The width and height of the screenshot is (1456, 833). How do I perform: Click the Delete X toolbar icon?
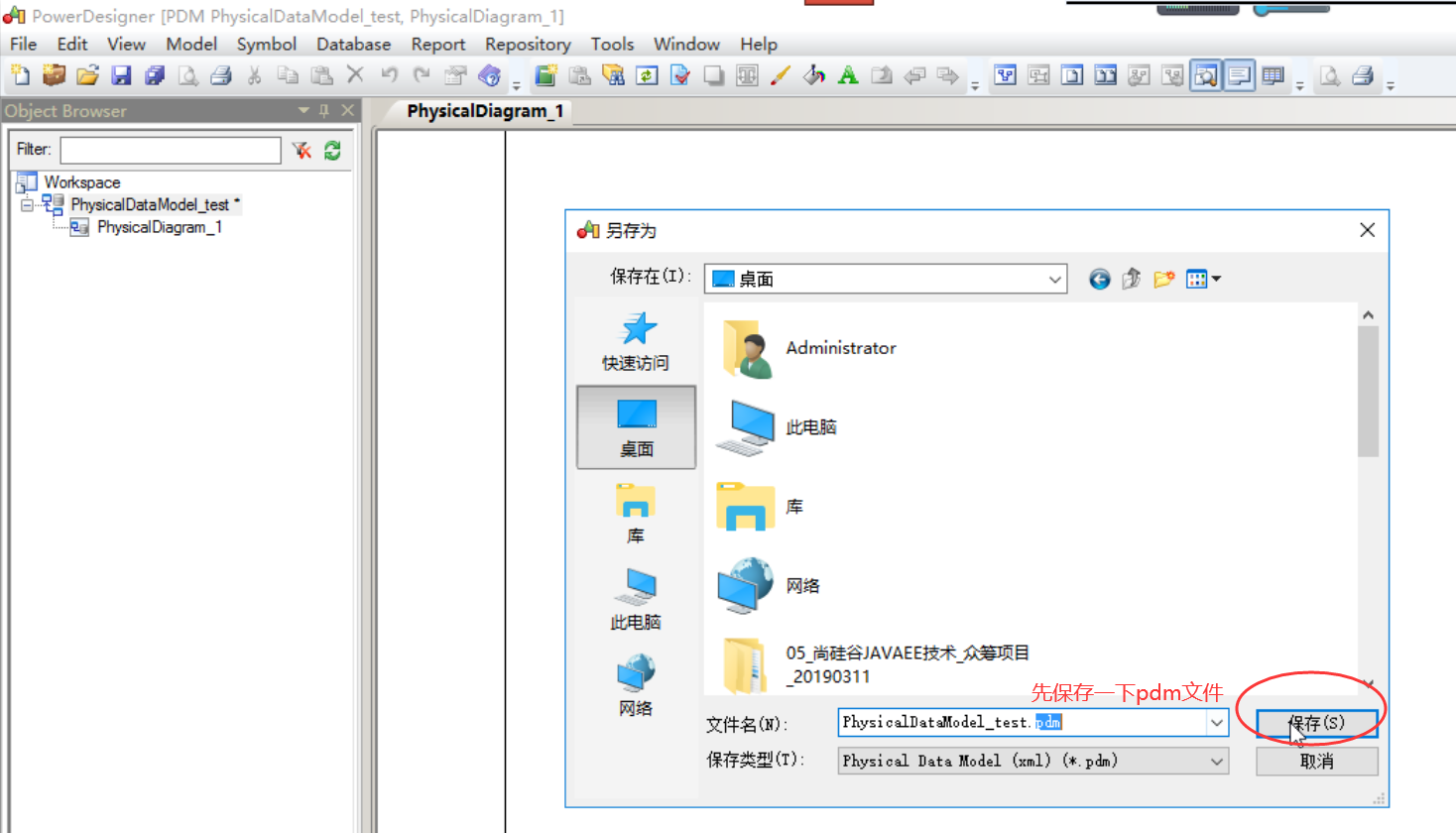click(355, 75)
